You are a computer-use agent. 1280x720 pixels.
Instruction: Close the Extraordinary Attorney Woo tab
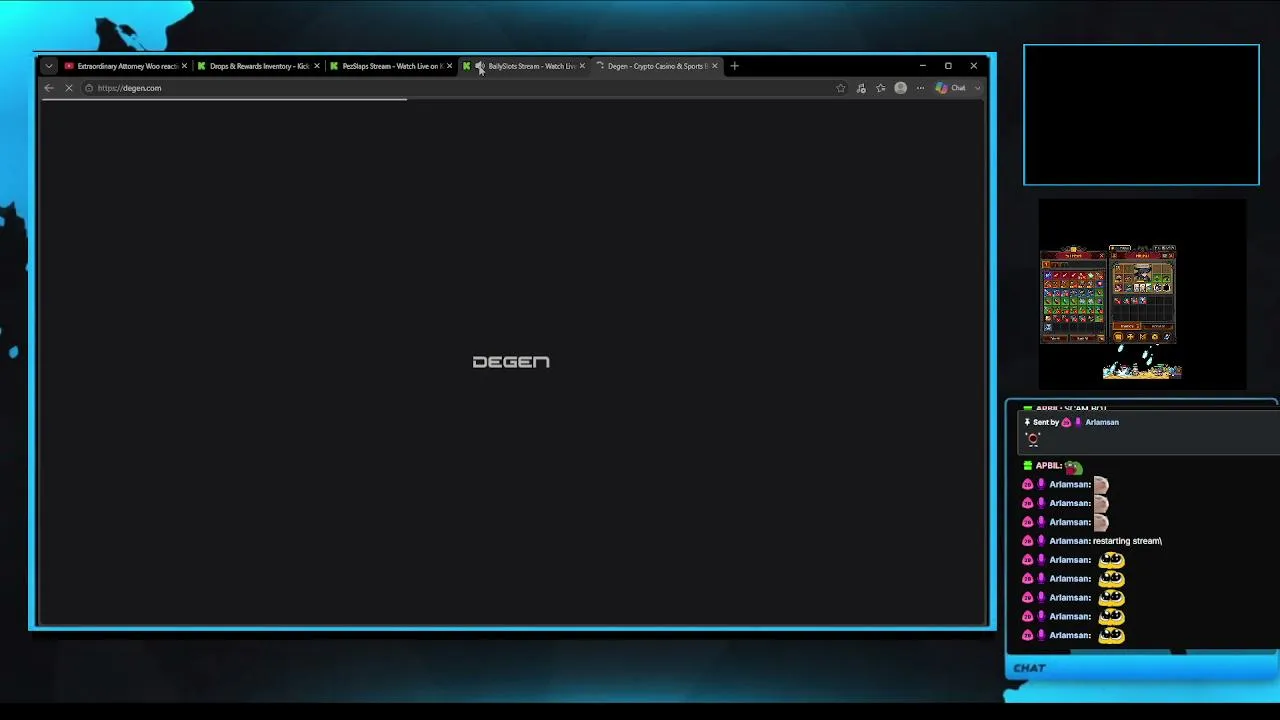click(x=184, y=66)
